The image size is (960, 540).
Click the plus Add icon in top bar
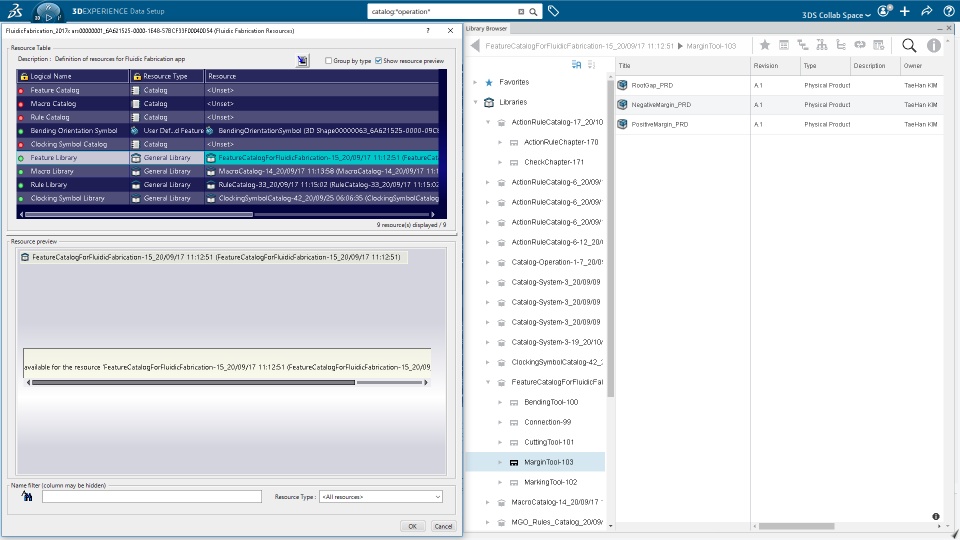pos(905,11)
